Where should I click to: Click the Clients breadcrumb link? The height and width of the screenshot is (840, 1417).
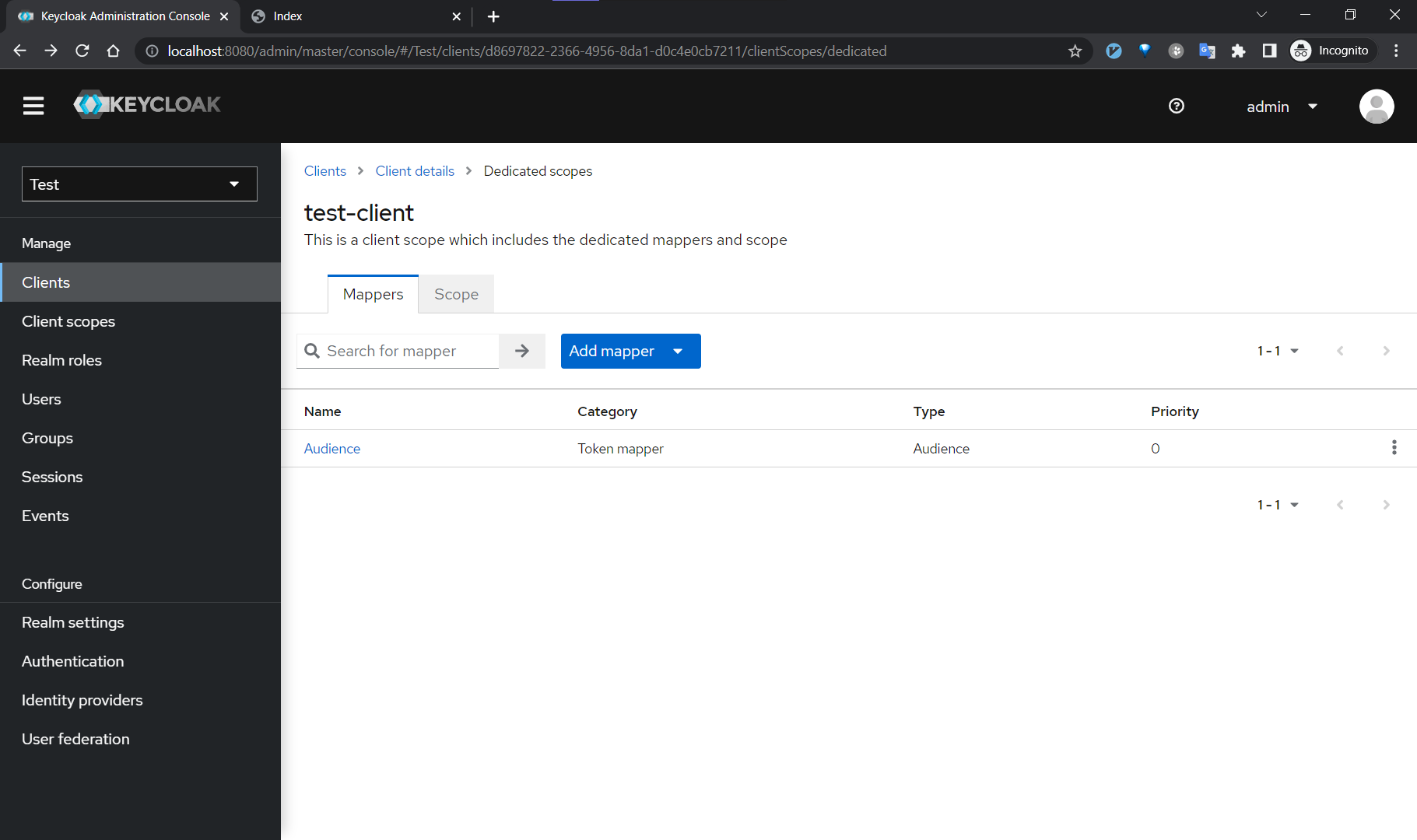pos(325,171)
